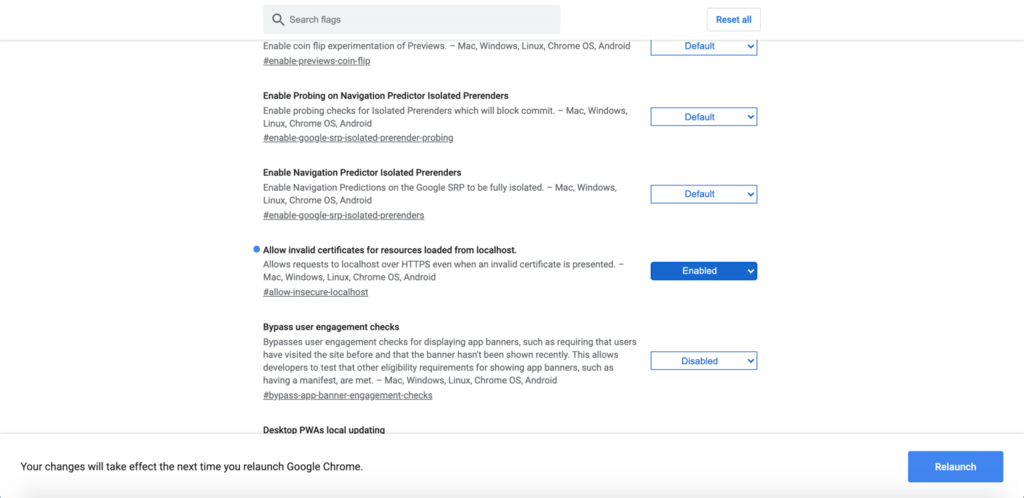The image size is (1024, 498).
Task: Select the Enable Probing on Navigation Predictor heading
Action: click(385, 96)
